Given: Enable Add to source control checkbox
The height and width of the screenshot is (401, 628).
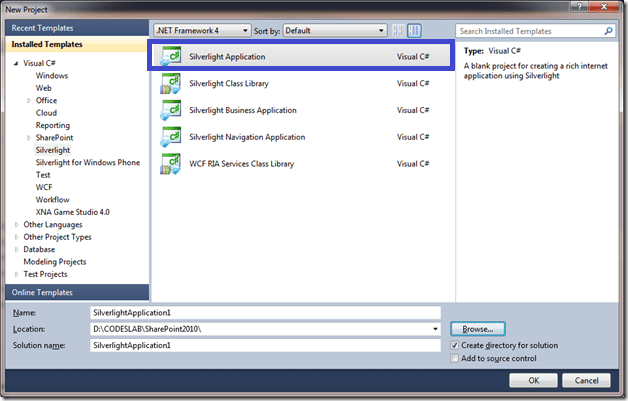Looking at the screenshot, I should tap(455, 358).
